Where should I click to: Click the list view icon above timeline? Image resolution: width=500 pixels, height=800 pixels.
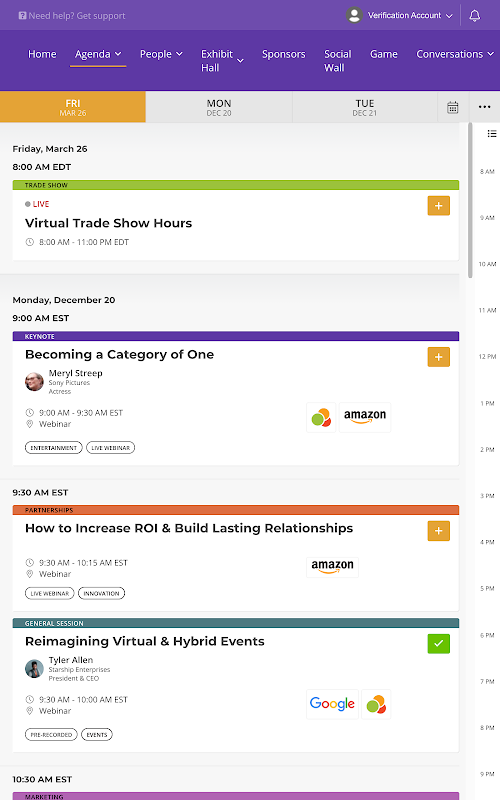(491, 134)
